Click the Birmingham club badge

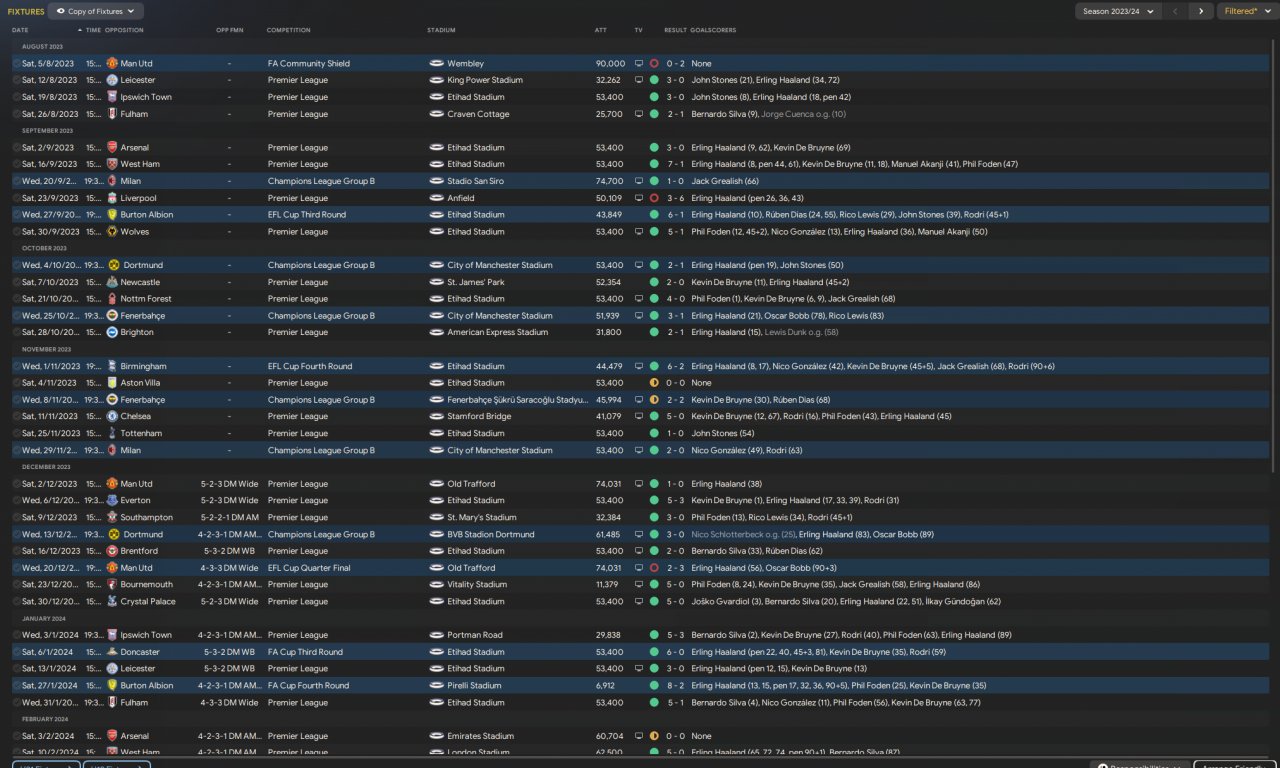(112, 366)
